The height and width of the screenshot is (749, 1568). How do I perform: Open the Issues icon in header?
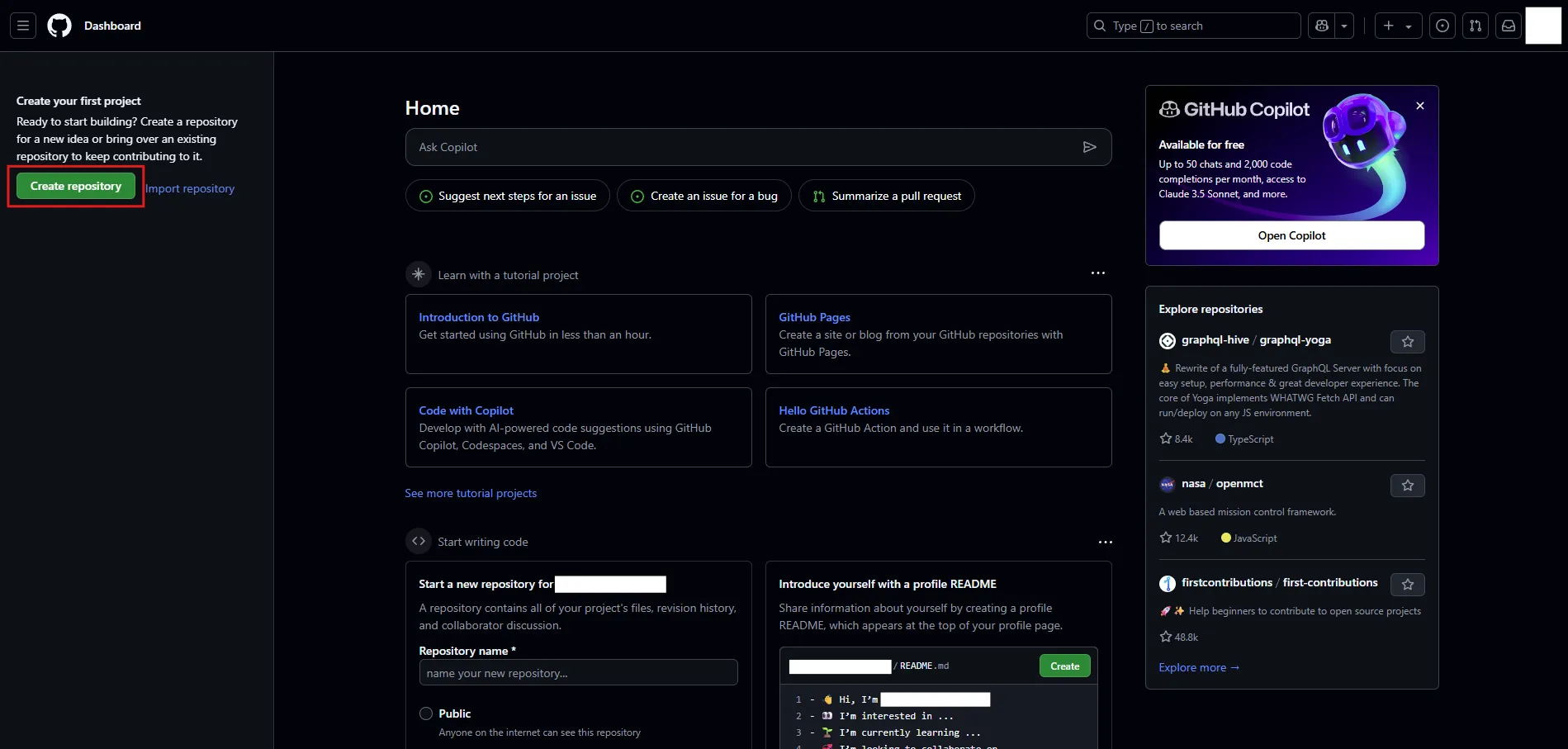(1442, 26)
